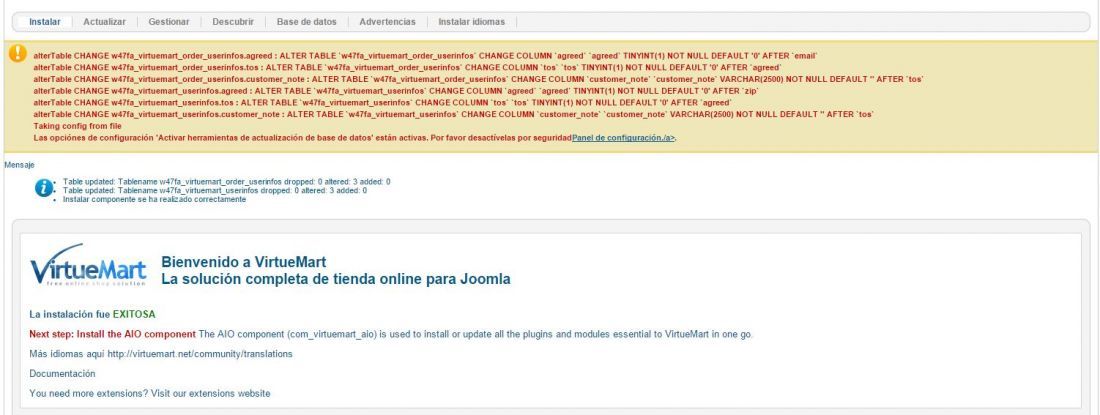
Task: Open the Instalar tab
Action: [45, 22]
